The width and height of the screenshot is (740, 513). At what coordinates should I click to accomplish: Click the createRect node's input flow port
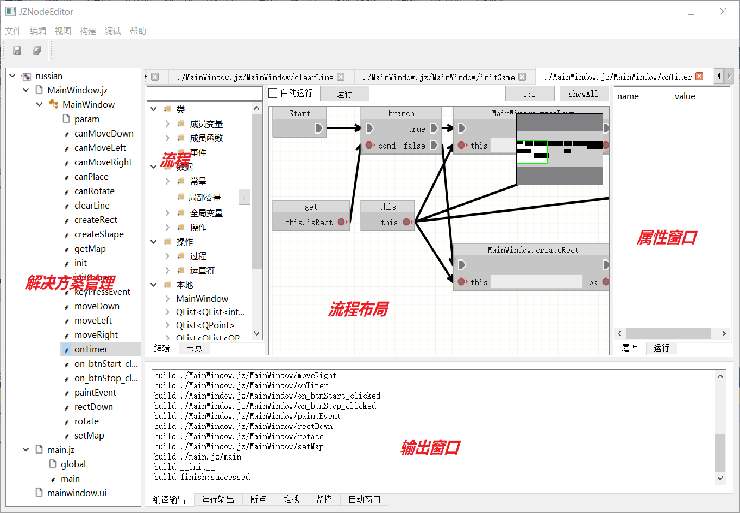point(462,265)
